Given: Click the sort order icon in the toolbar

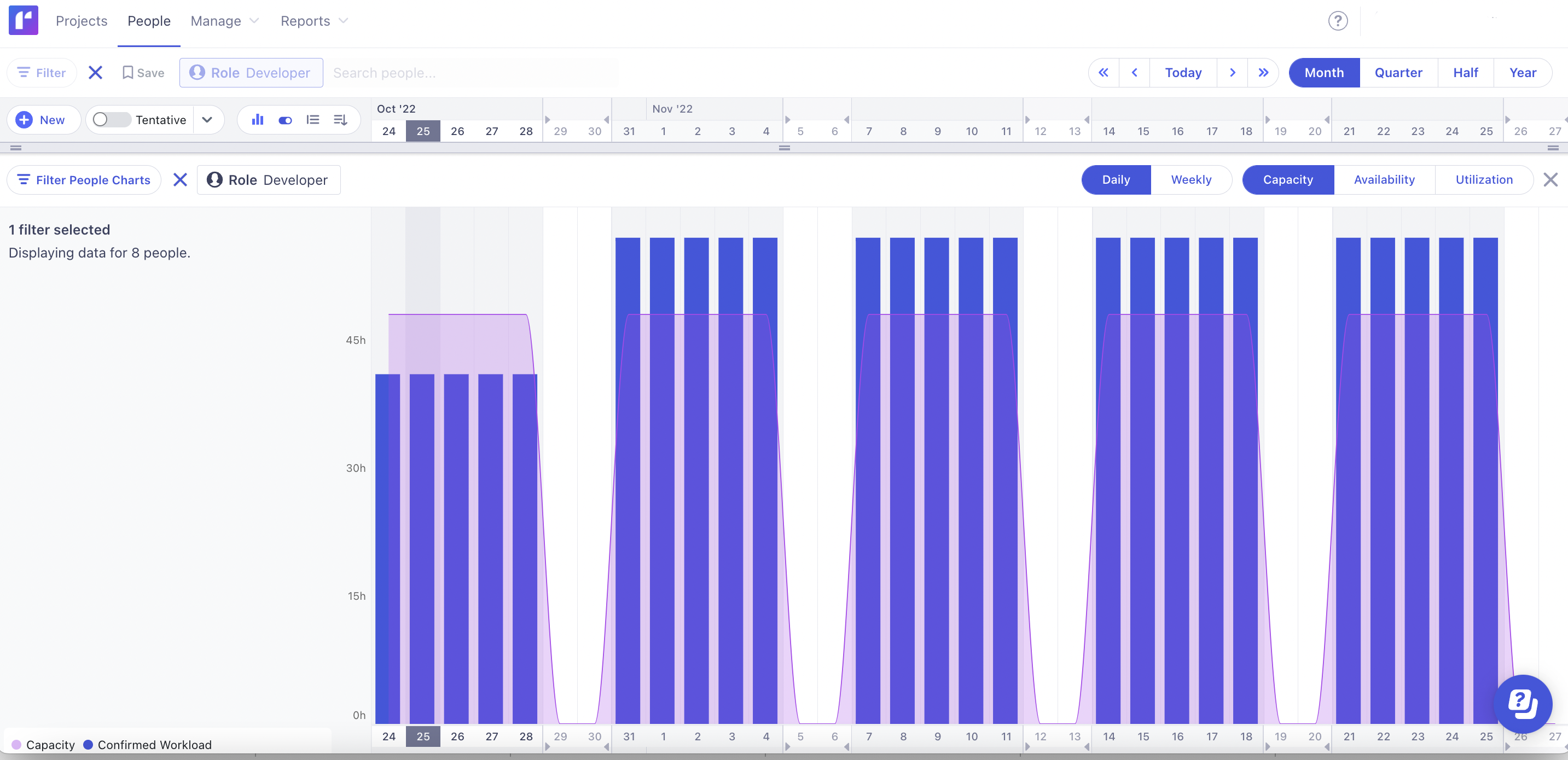Looking at the screenshot, I should (x=340, y=119).
